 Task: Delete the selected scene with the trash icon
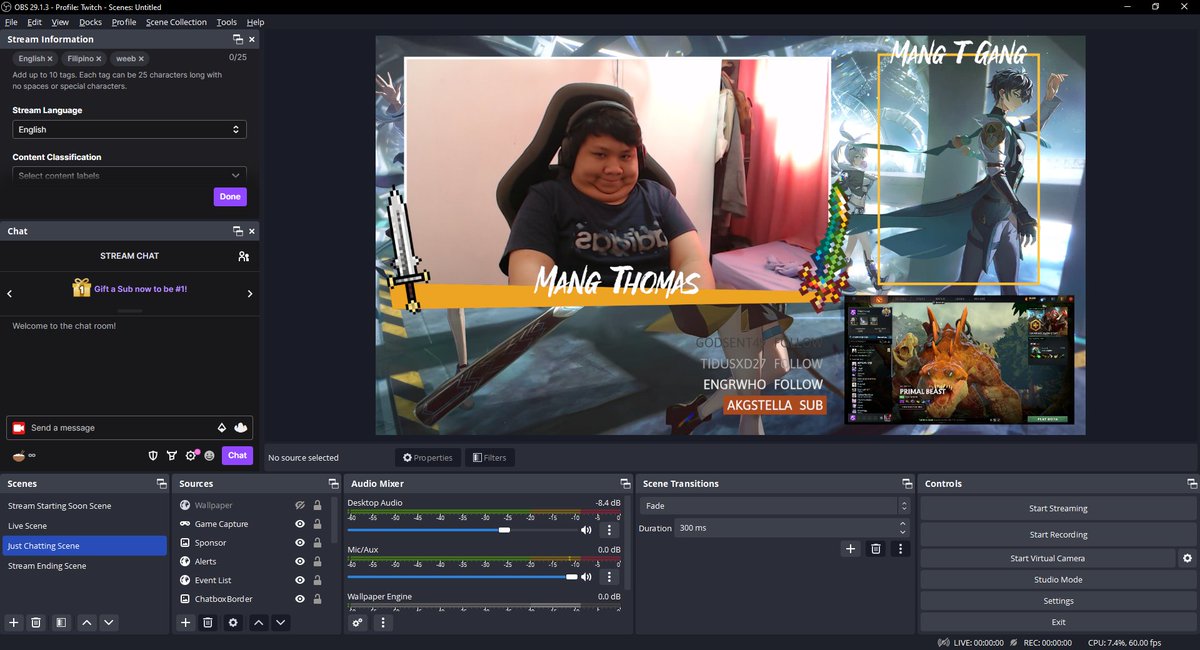click(x=36, y=622)
